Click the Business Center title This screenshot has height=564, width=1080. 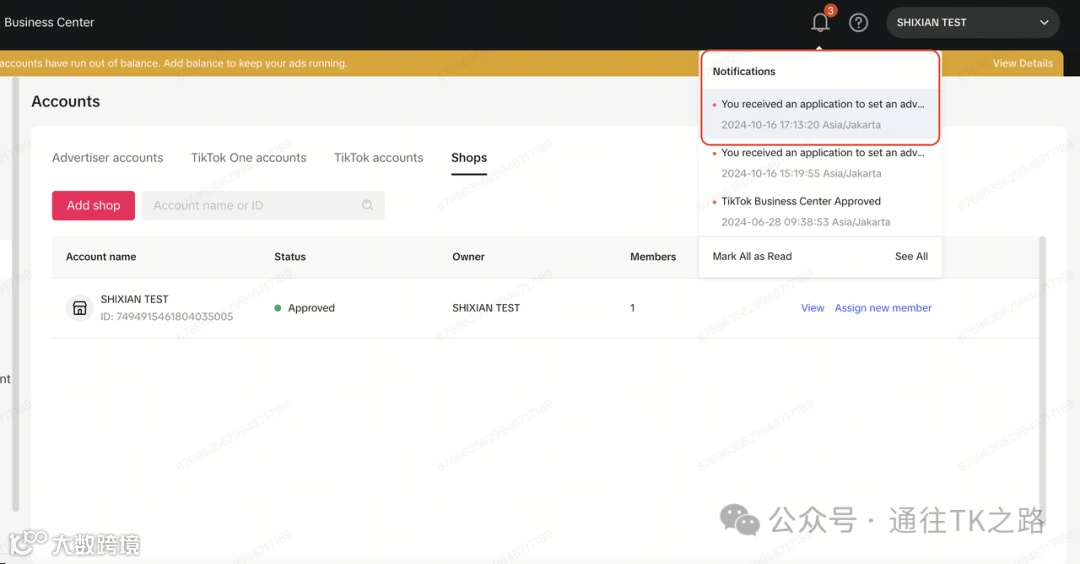point(48,23)
